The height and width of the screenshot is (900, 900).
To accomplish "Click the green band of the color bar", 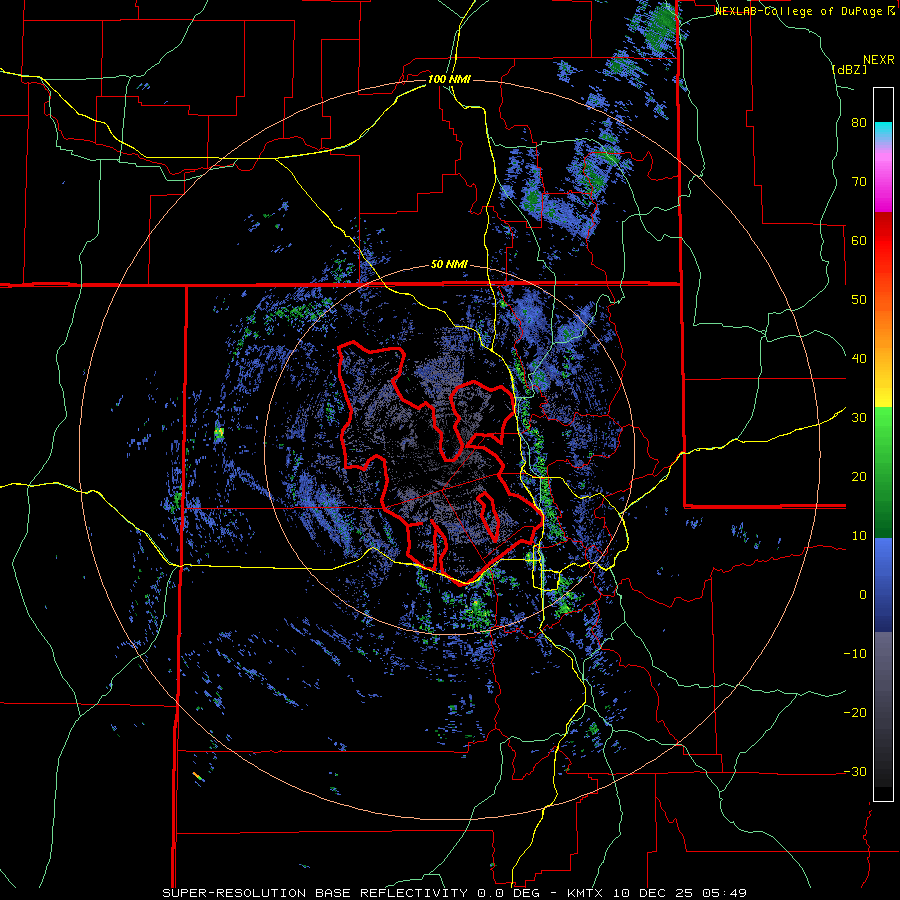I will 883,472.
